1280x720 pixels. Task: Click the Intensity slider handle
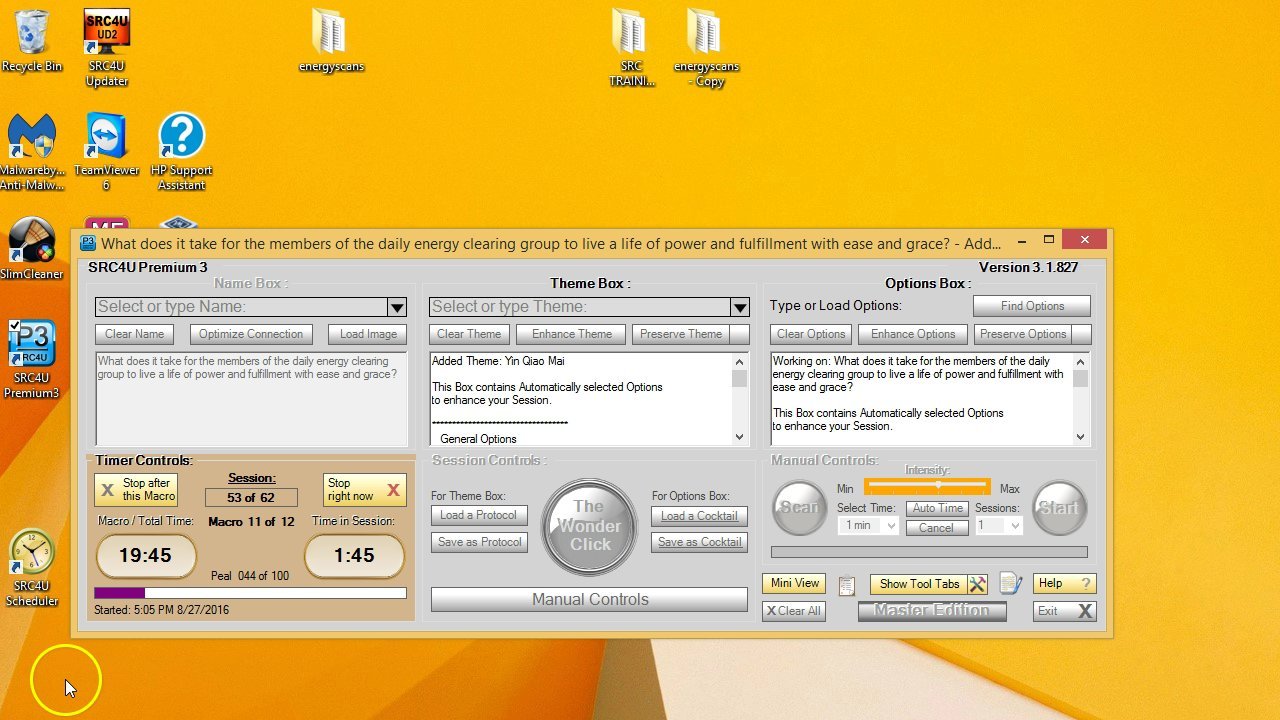[938, 486]
